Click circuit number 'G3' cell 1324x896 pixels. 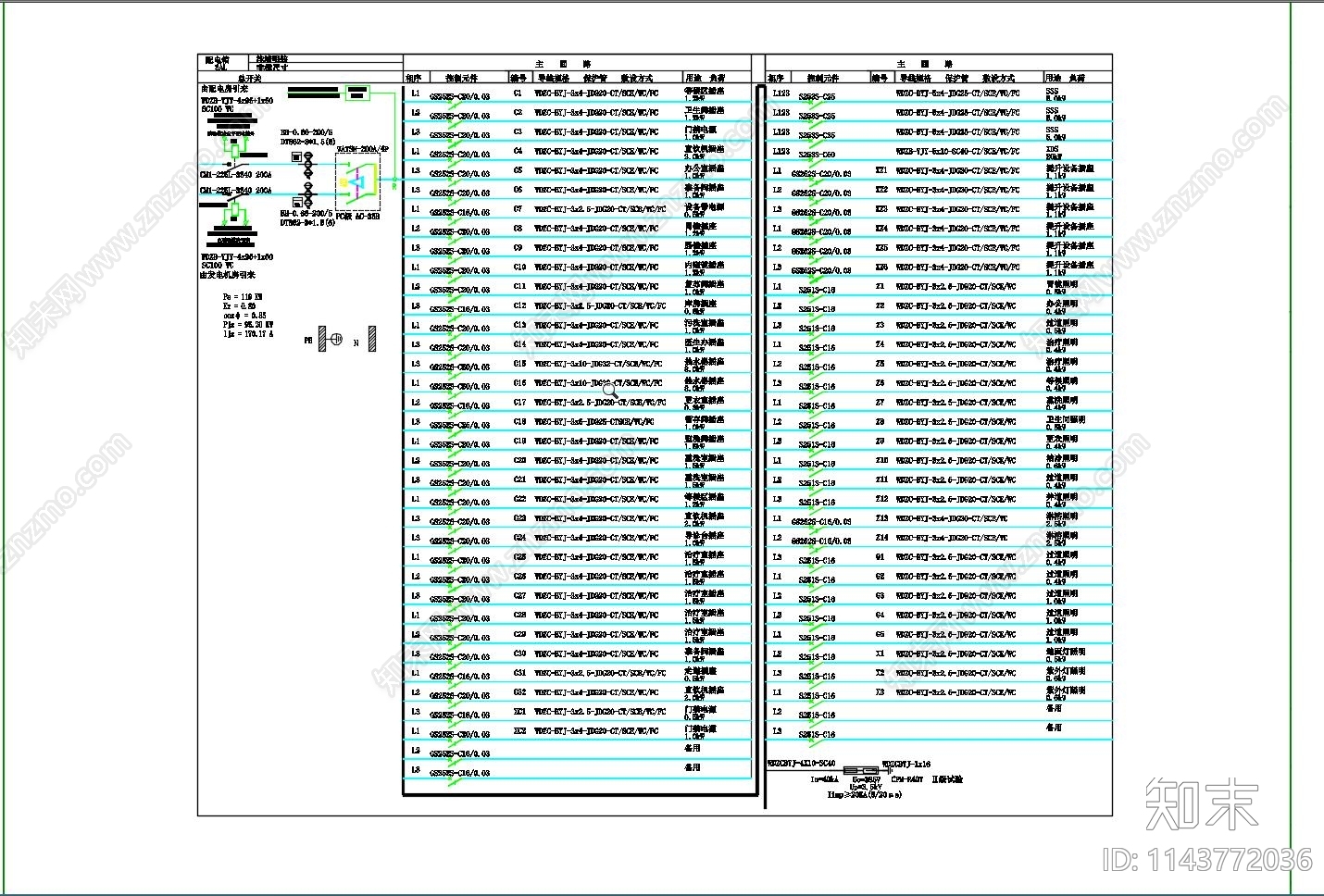(x=881, y=595)
